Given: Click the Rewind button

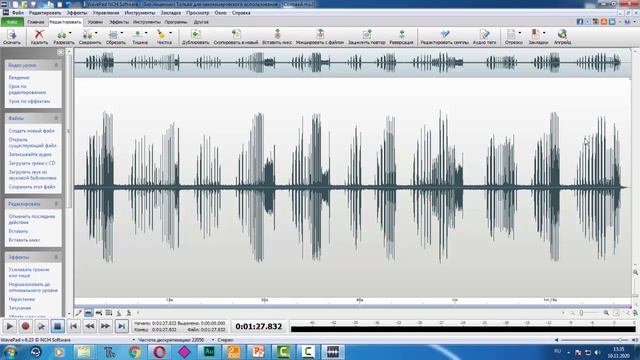Looking at the screenshot, I should pyautogui.click(x=89, y=326).
